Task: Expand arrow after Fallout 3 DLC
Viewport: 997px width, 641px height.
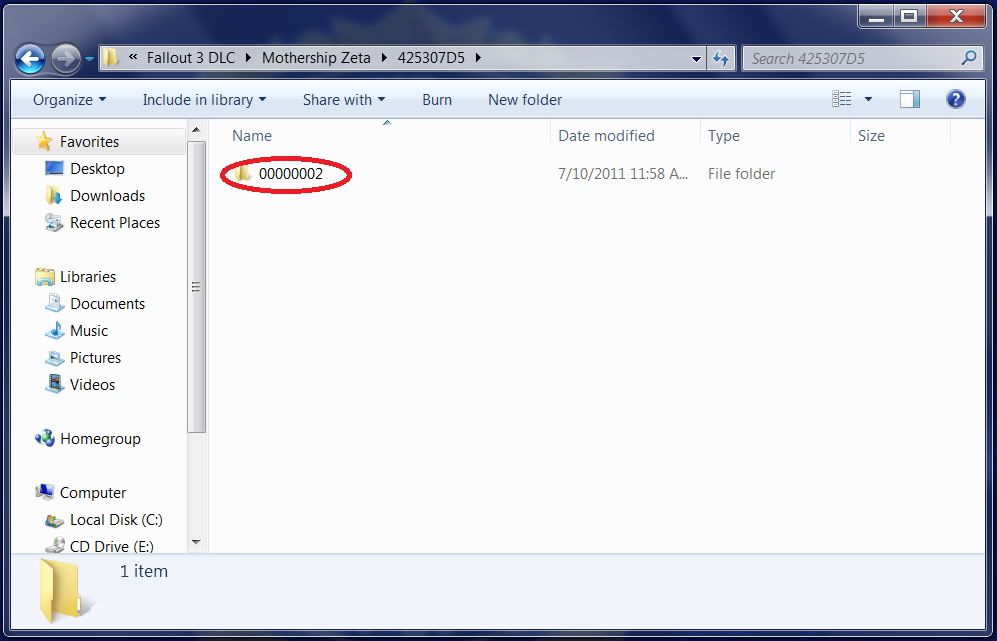Action: tap(248, 58)
